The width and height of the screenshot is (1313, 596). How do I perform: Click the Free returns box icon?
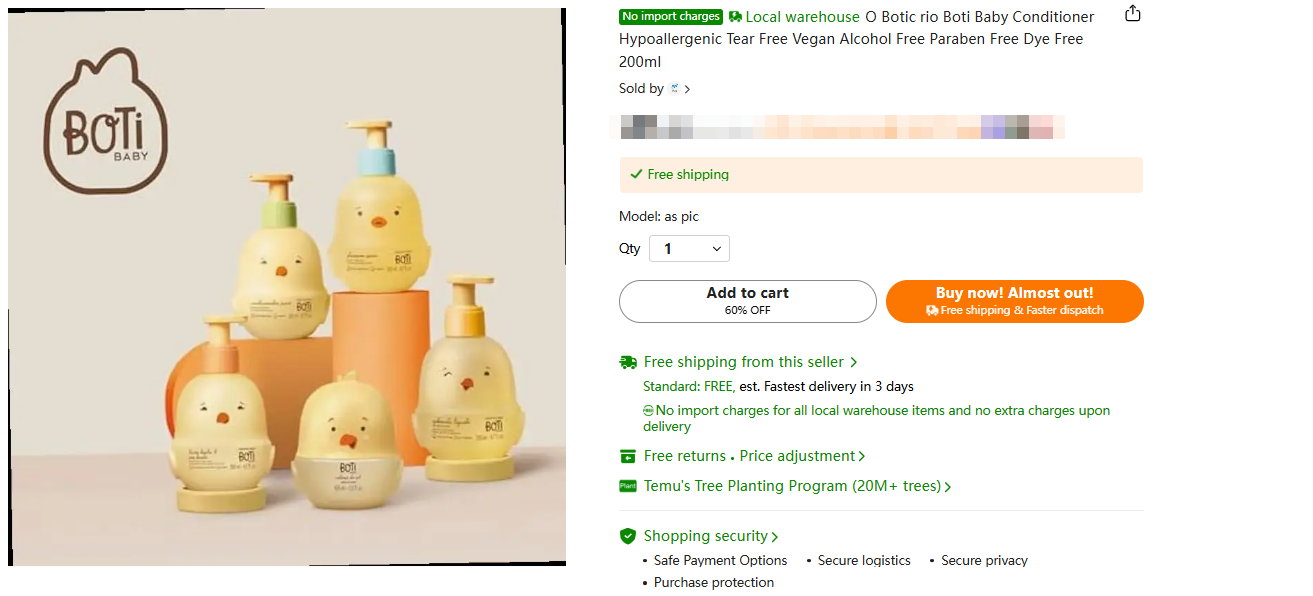pos(628,455)
